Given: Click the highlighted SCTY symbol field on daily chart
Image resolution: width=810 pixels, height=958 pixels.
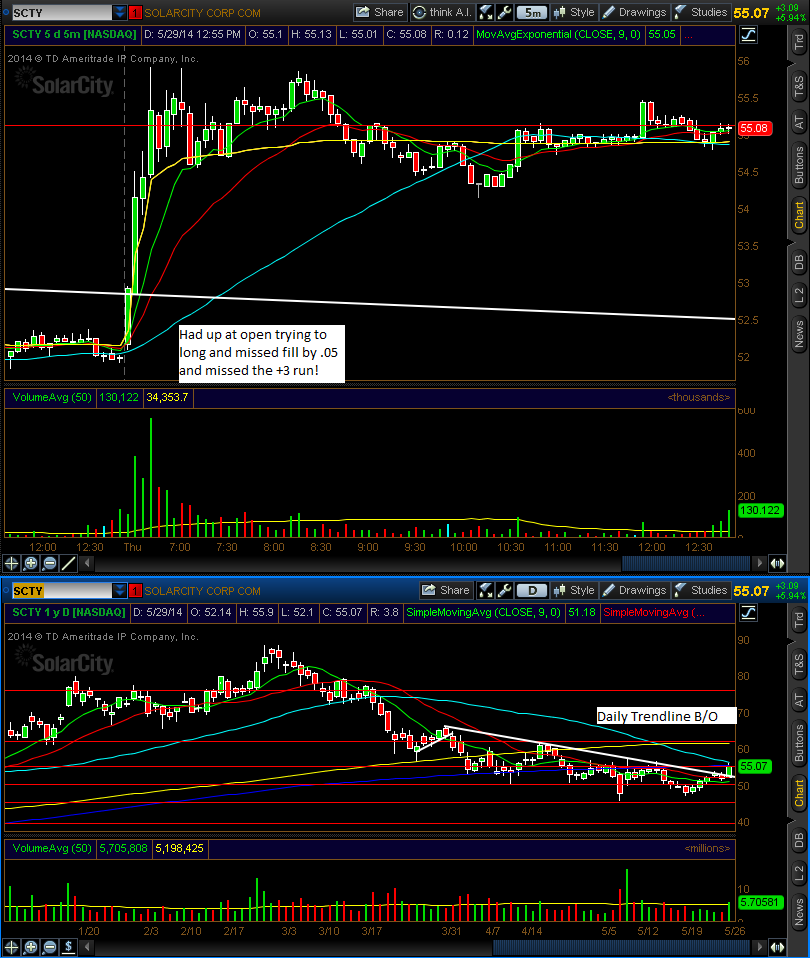Looking at the screenshot, I should 62,591.
